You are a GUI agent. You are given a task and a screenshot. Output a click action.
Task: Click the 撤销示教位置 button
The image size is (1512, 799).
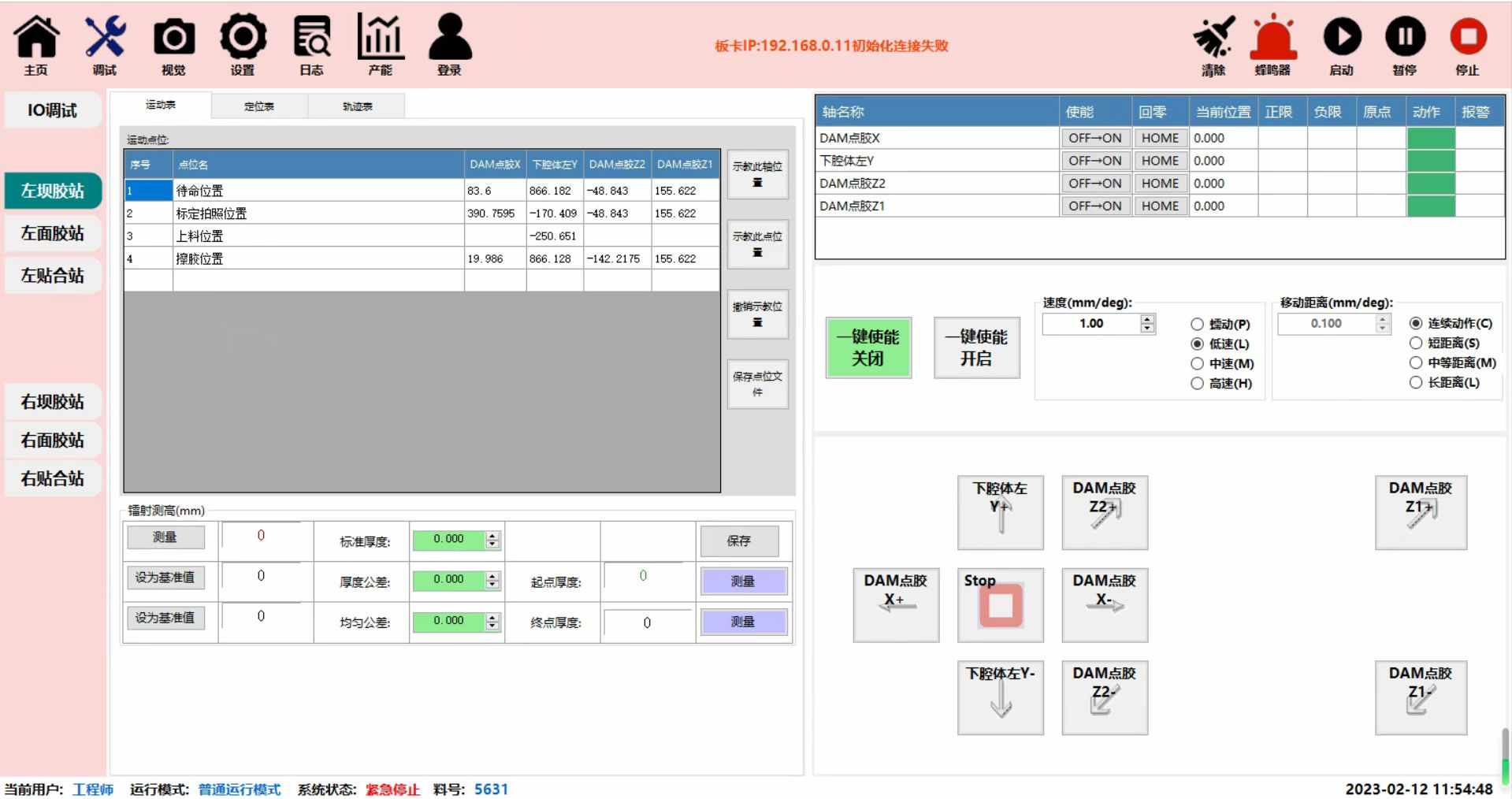pyautogui.click(x=757, y=314)
